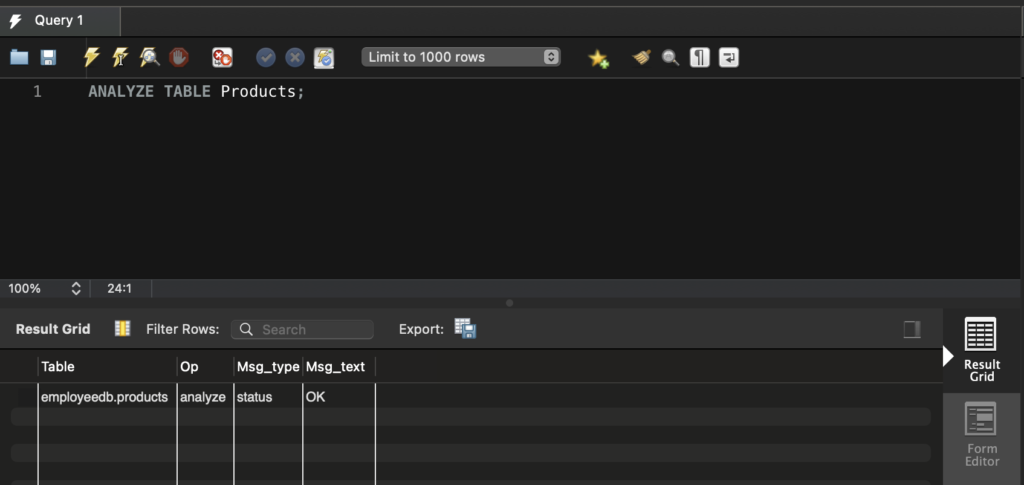Export the result set to a file
1024x485 pixels.
pyautogui.click(x=465, y=329)
